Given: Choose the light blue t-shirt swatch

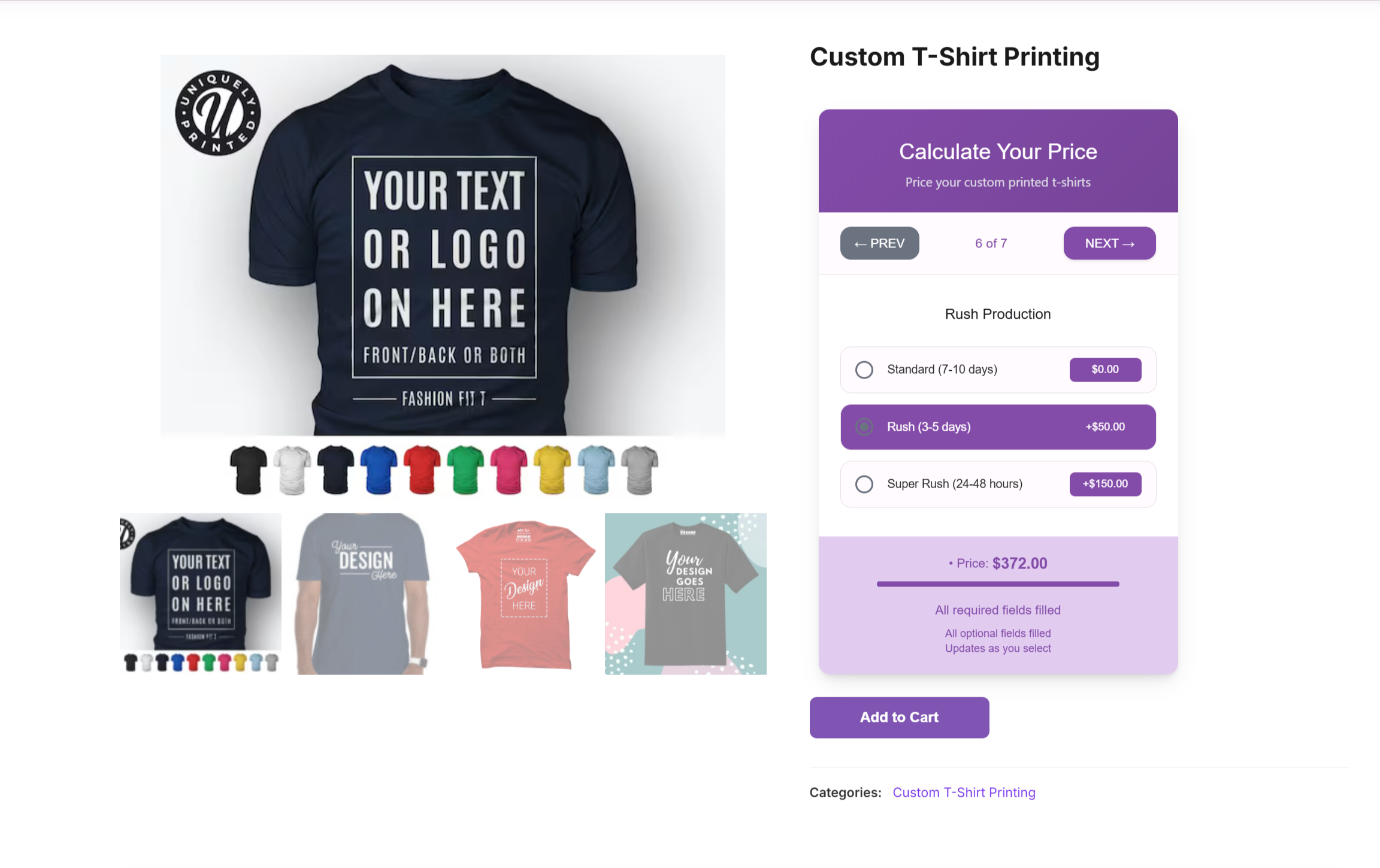Looking at the screenshot, I should pos(596,470).
